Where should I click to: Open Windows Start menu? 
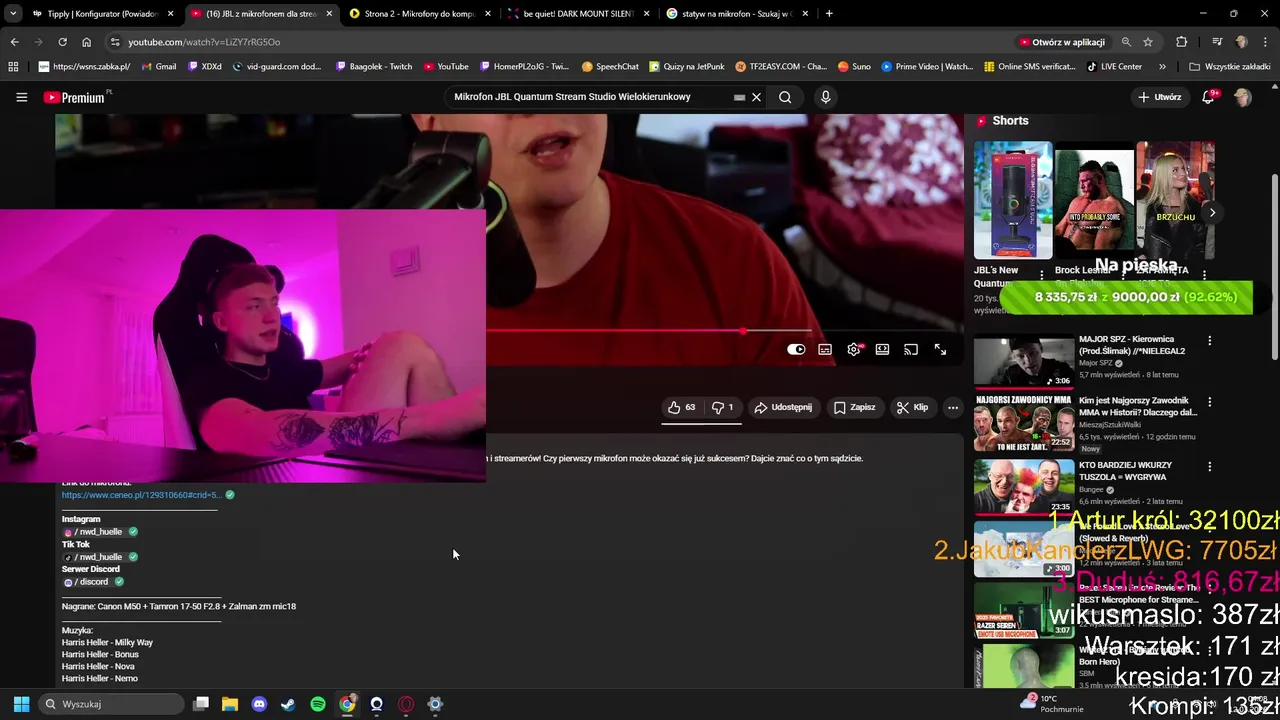(21, 704)
